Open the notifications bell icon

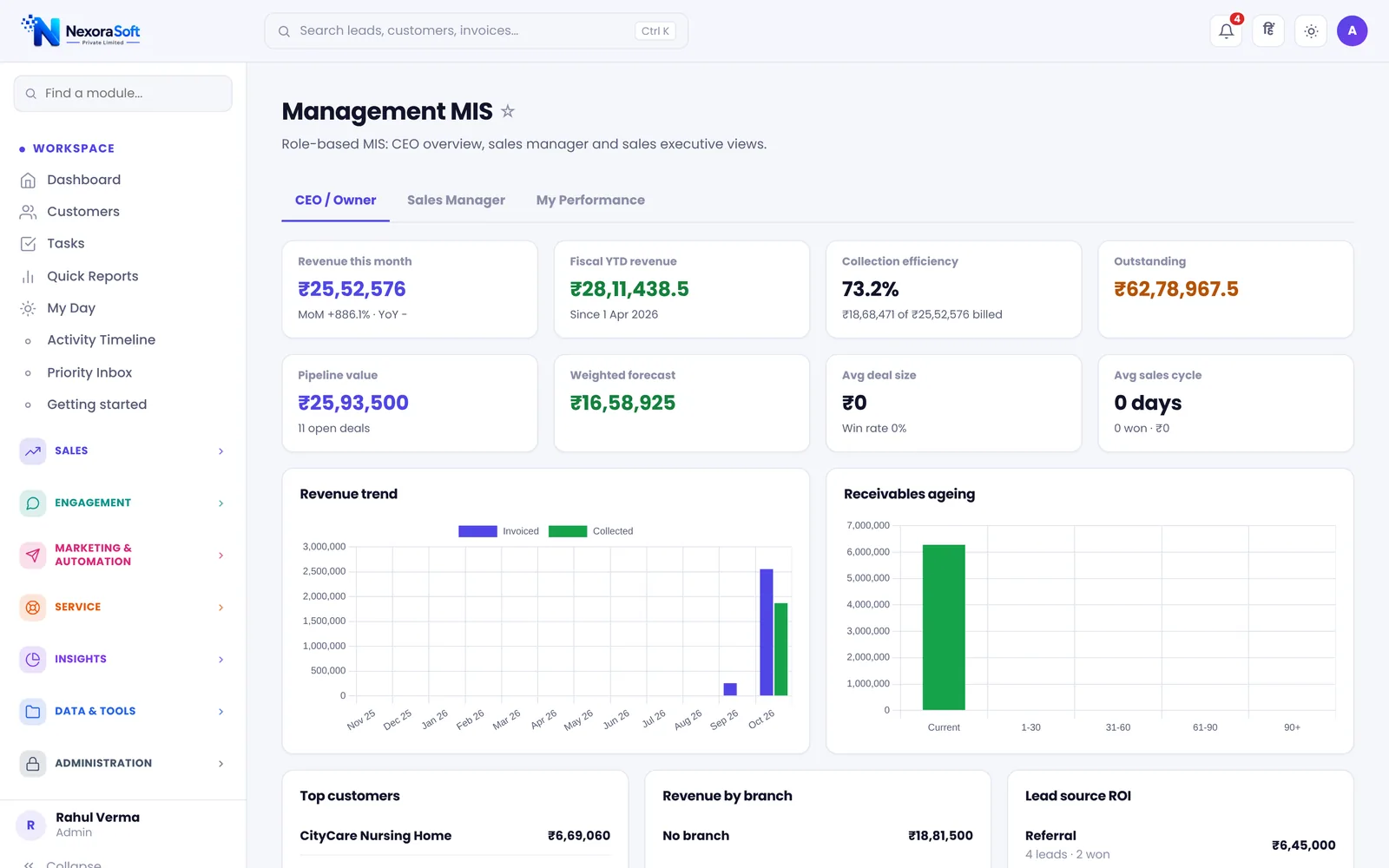[x=1226, y=31]
